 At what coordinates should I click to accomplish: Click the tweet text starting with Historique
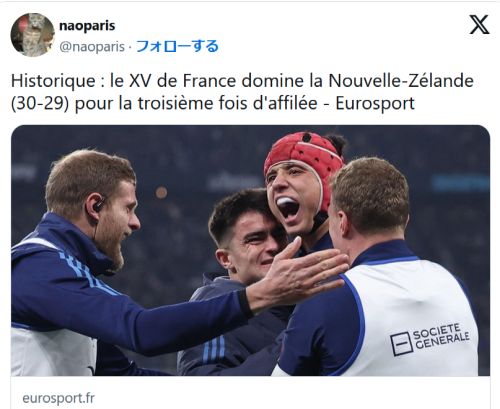[242, 92]
